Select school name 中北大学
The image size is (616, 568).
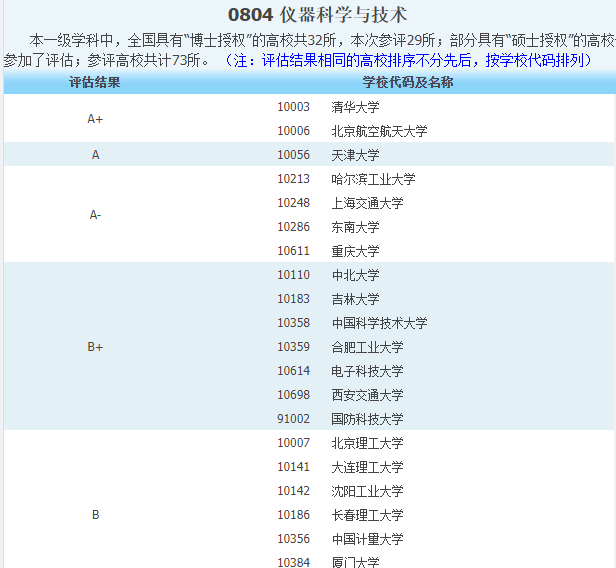coord(355,275)
